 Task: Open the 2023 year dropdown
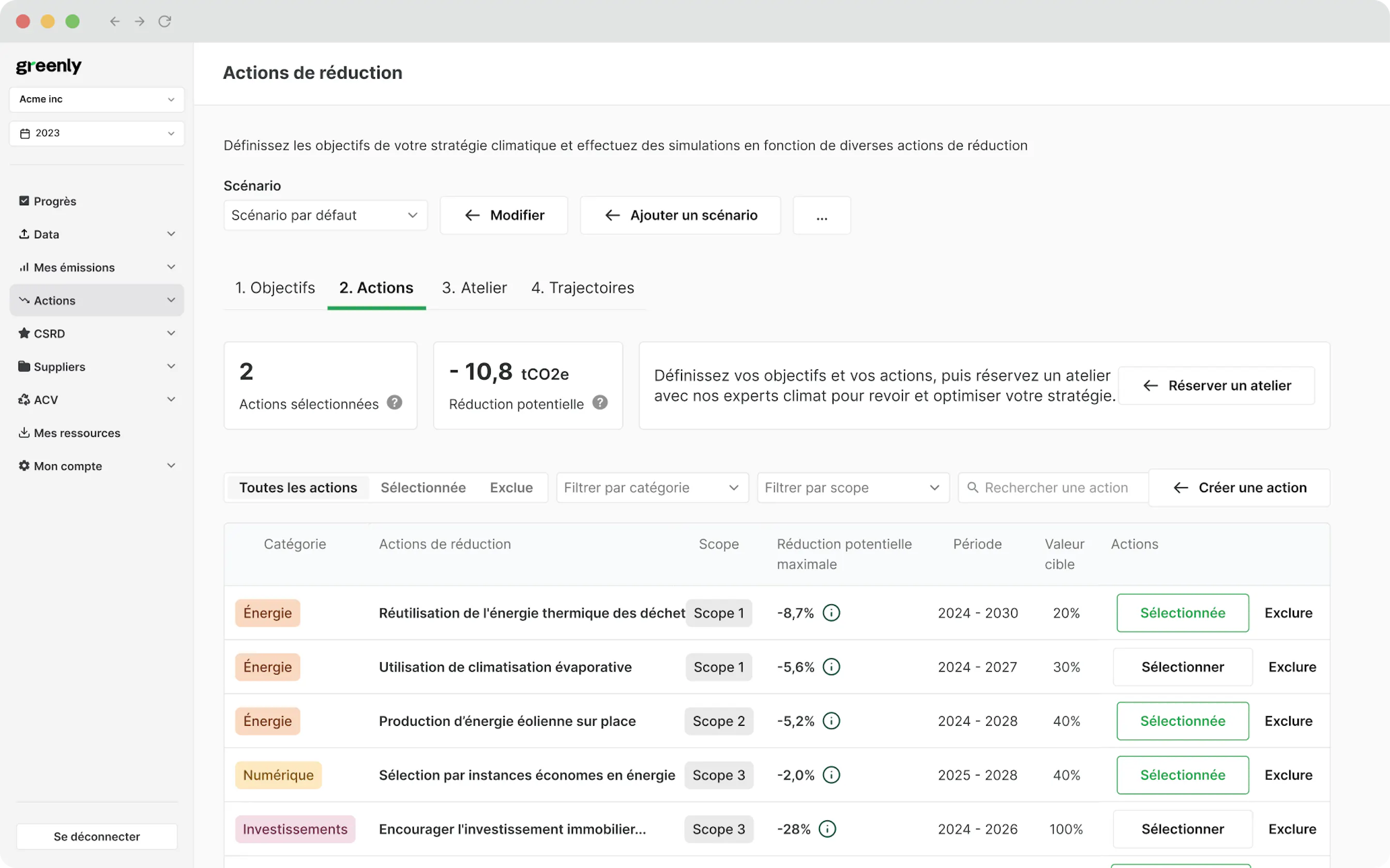pos(97,133)
